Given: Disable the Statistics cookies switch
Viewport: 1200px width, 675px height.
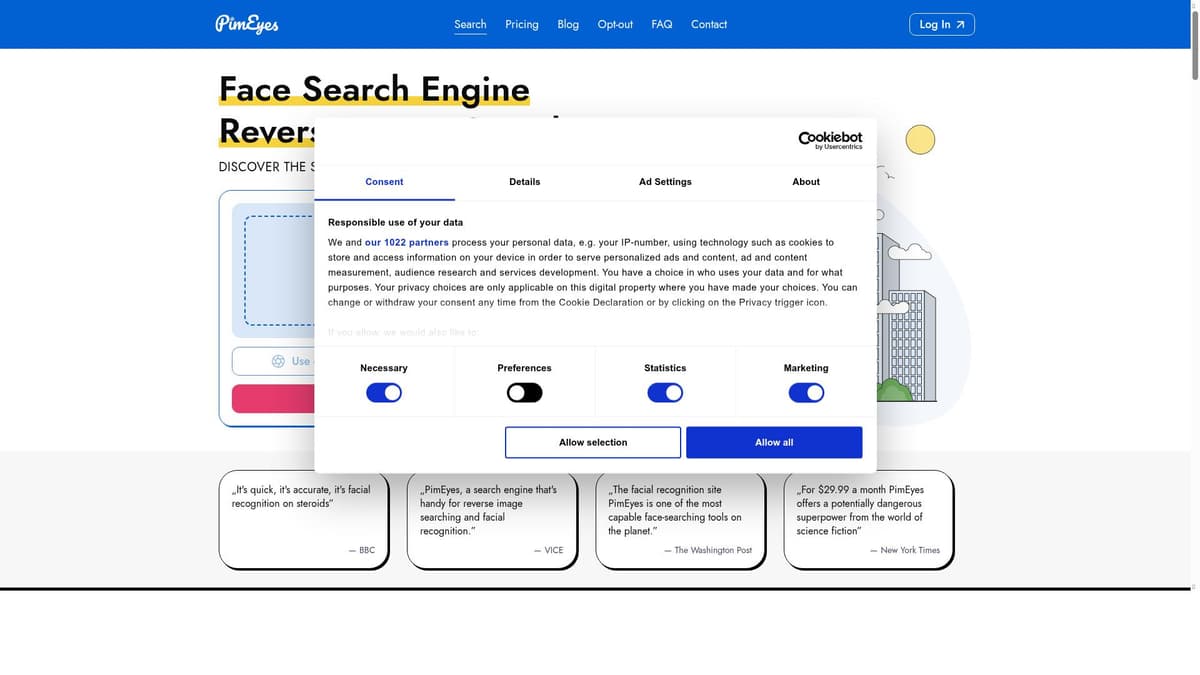Looking at the screenshot, I should click(x=665, y=393).
